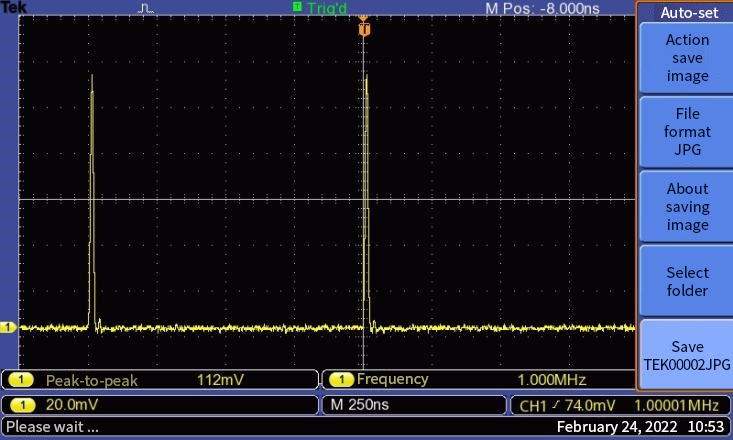This screenshot has height=440, width=733.
Task: Change the File format JPG setting
Action: tap(687, 132)
